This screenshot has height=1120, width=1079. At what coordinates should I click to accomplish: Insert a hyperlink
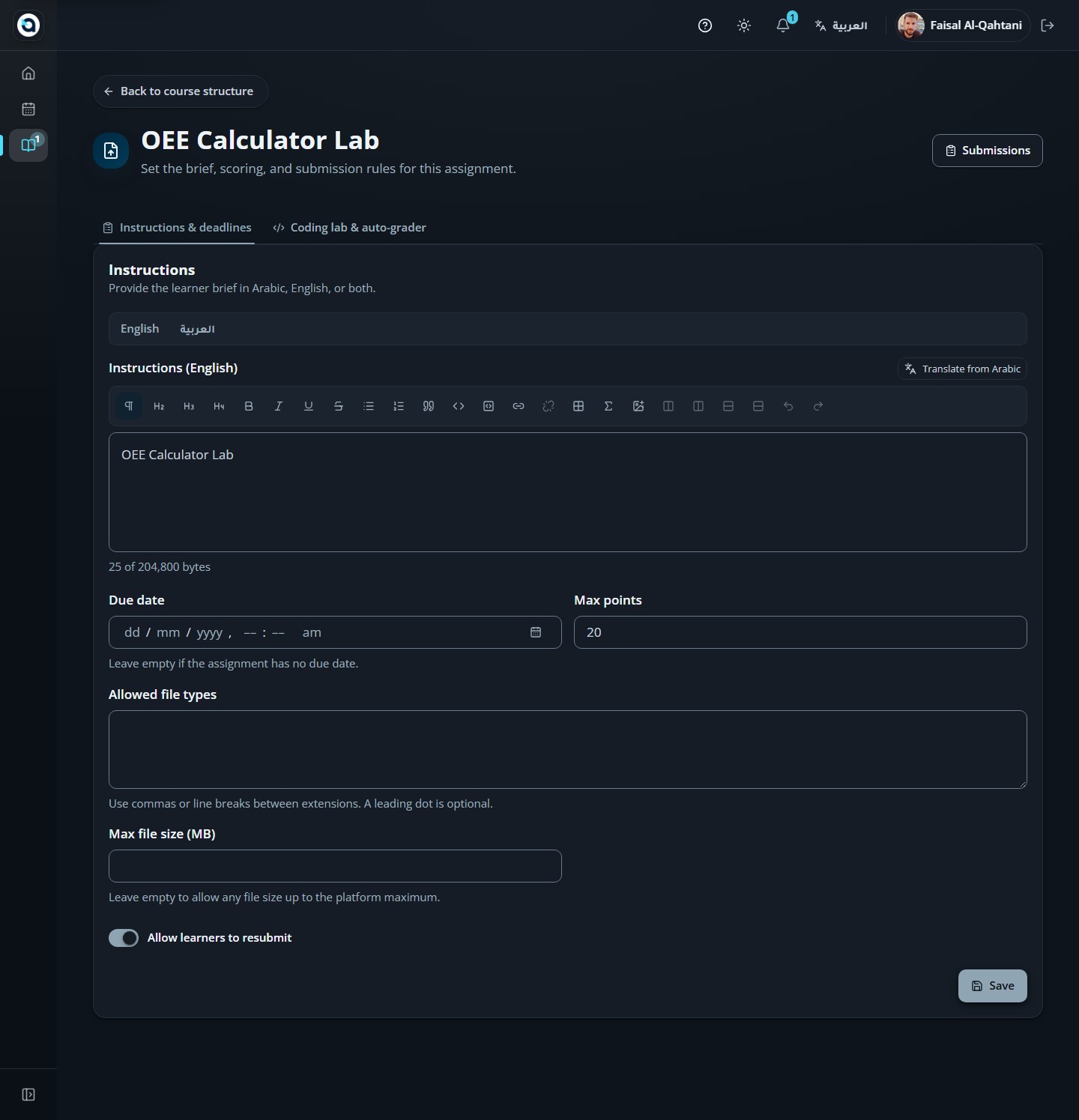(519, 406)
